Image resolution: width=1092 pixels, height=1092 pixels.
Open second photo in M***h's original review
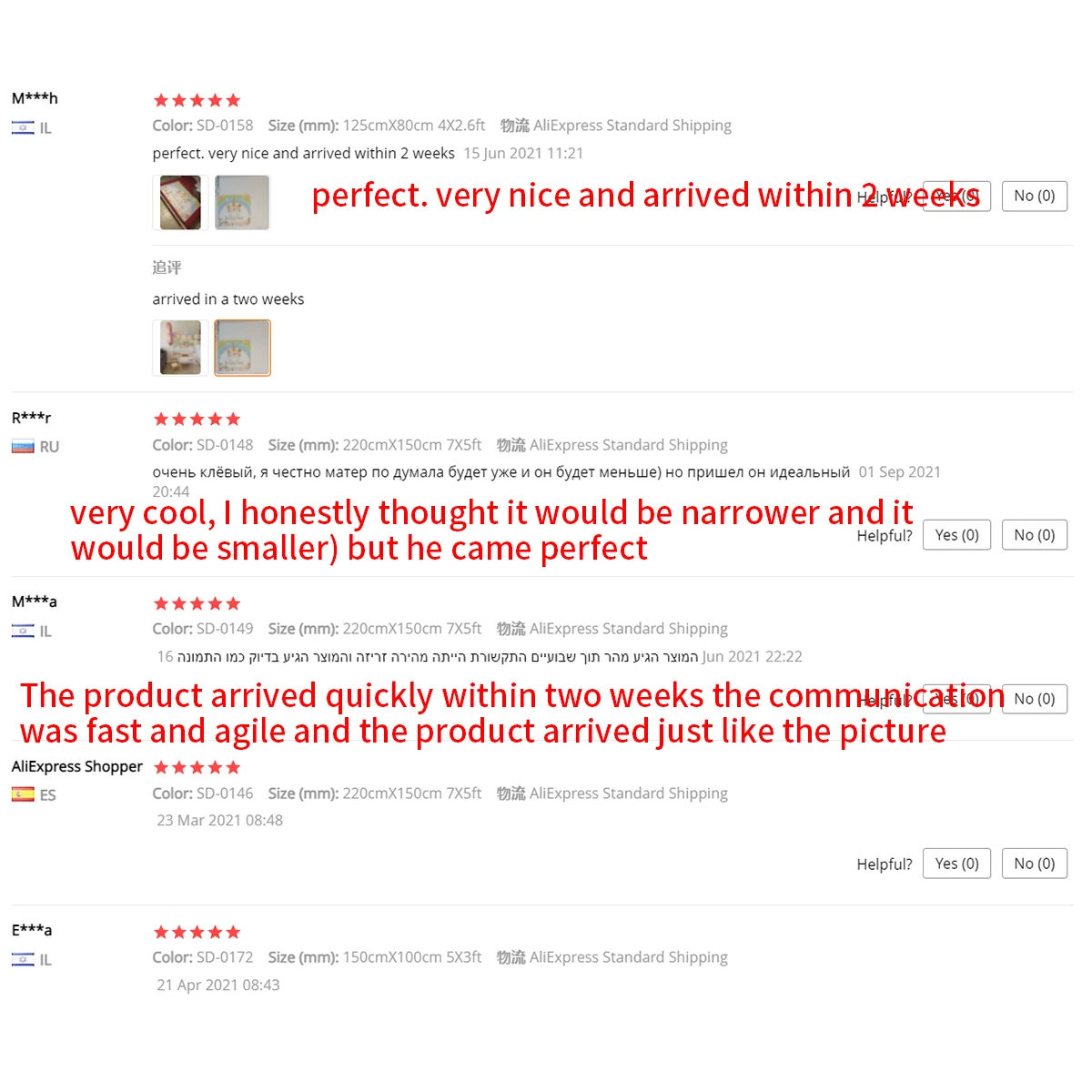(242, 202)
